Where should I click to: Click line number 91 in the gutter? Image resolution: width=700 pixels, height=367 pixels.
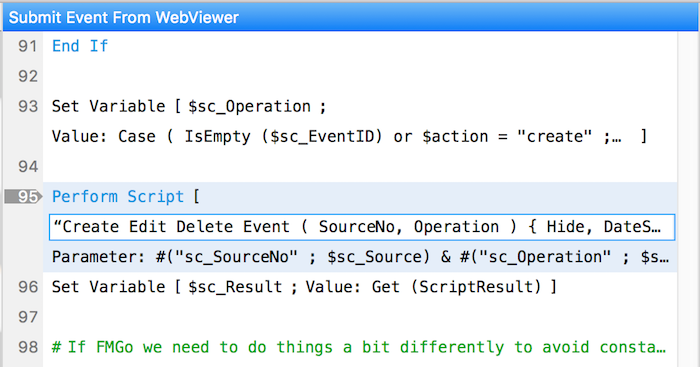point(28,46)
